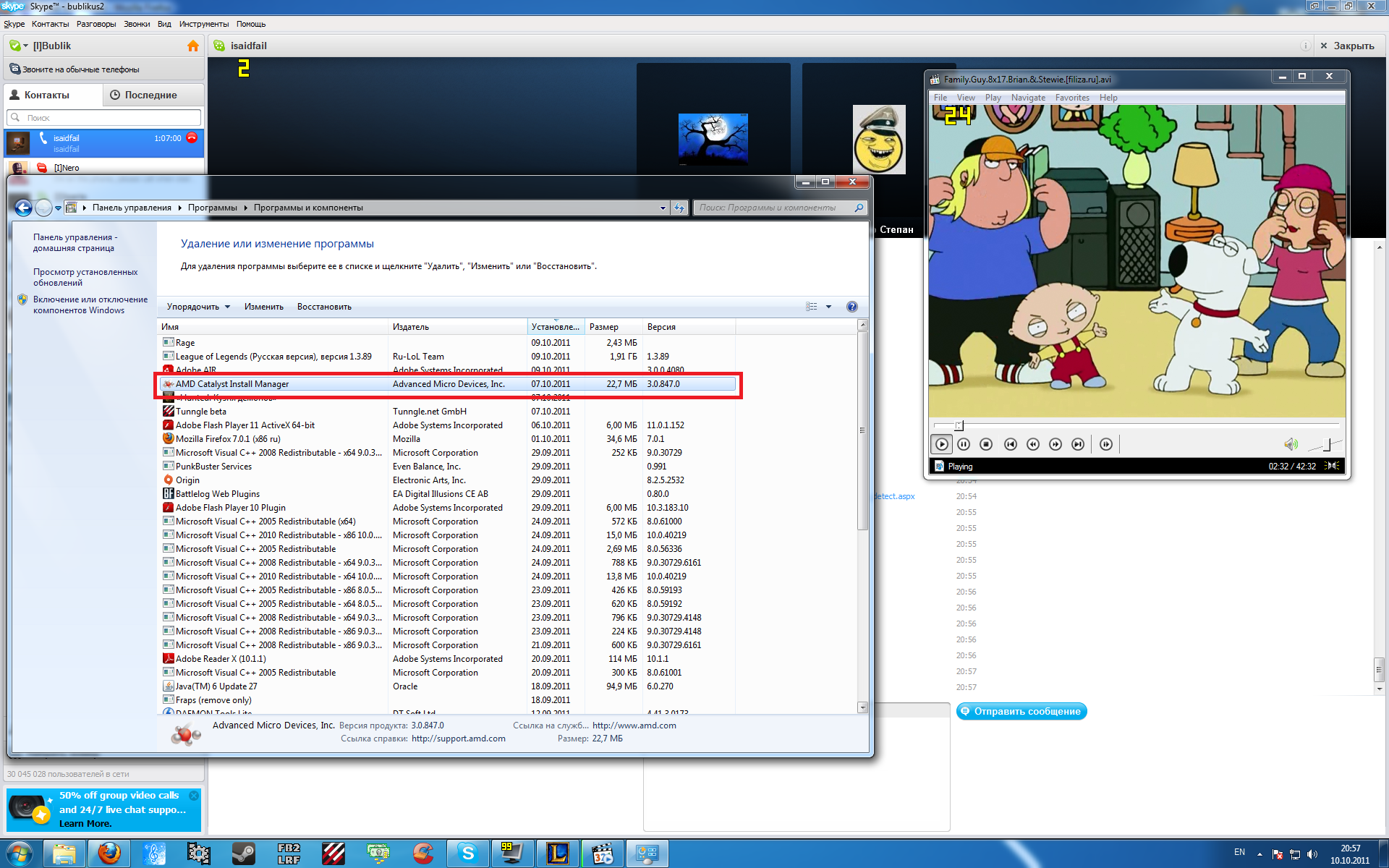Click the back arrow in Control Panel
The width and height of the screenshot is (1389, 868).
point(23,208)
